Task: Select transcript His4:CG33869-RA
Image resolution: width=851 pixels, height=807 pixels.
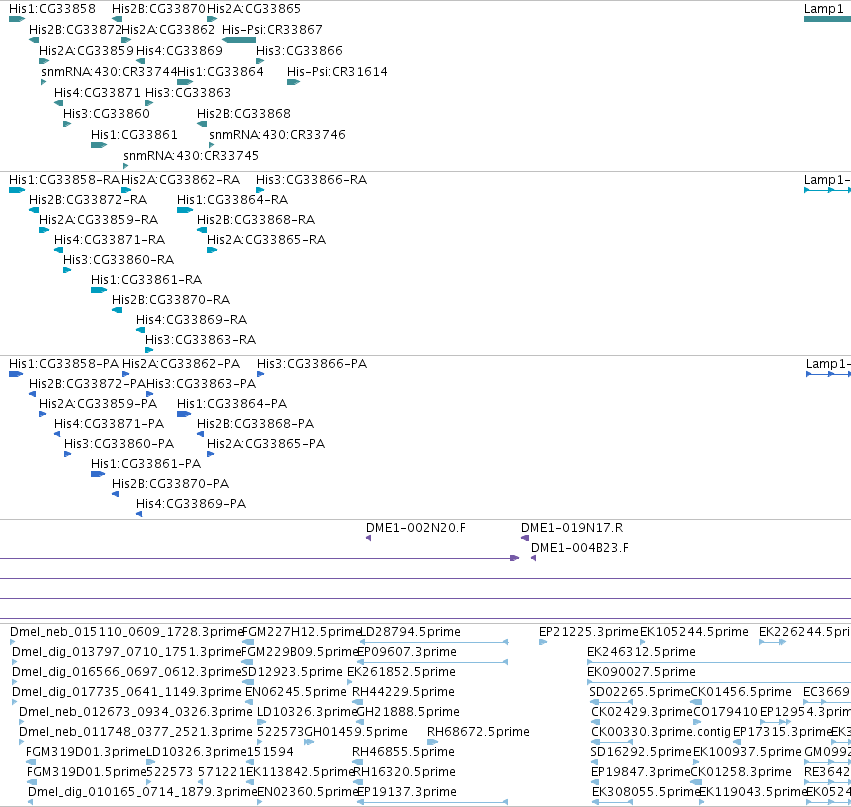Action: [191, 320]
